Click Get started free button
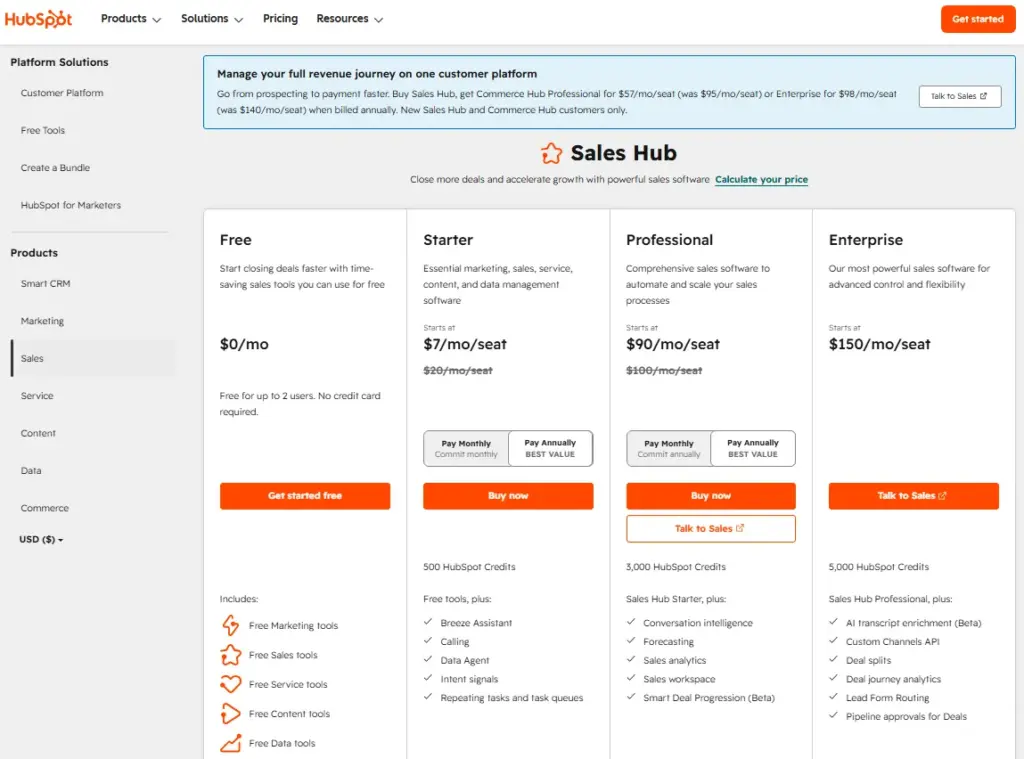Screen dimensions: 1024x759 [x=305, y=496]
